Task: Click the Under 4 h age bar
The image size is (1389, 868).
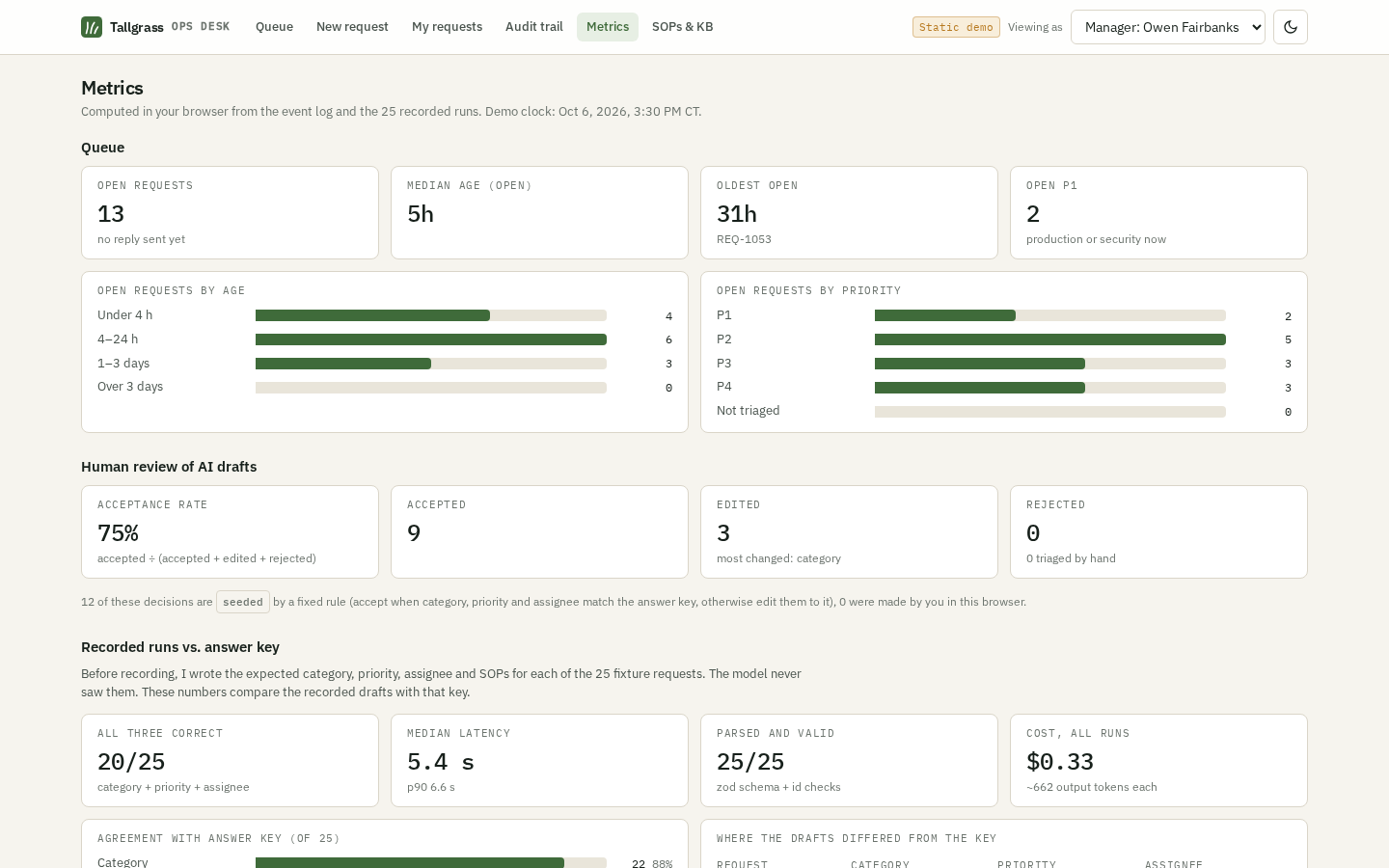Action: [x=431, y=315]
